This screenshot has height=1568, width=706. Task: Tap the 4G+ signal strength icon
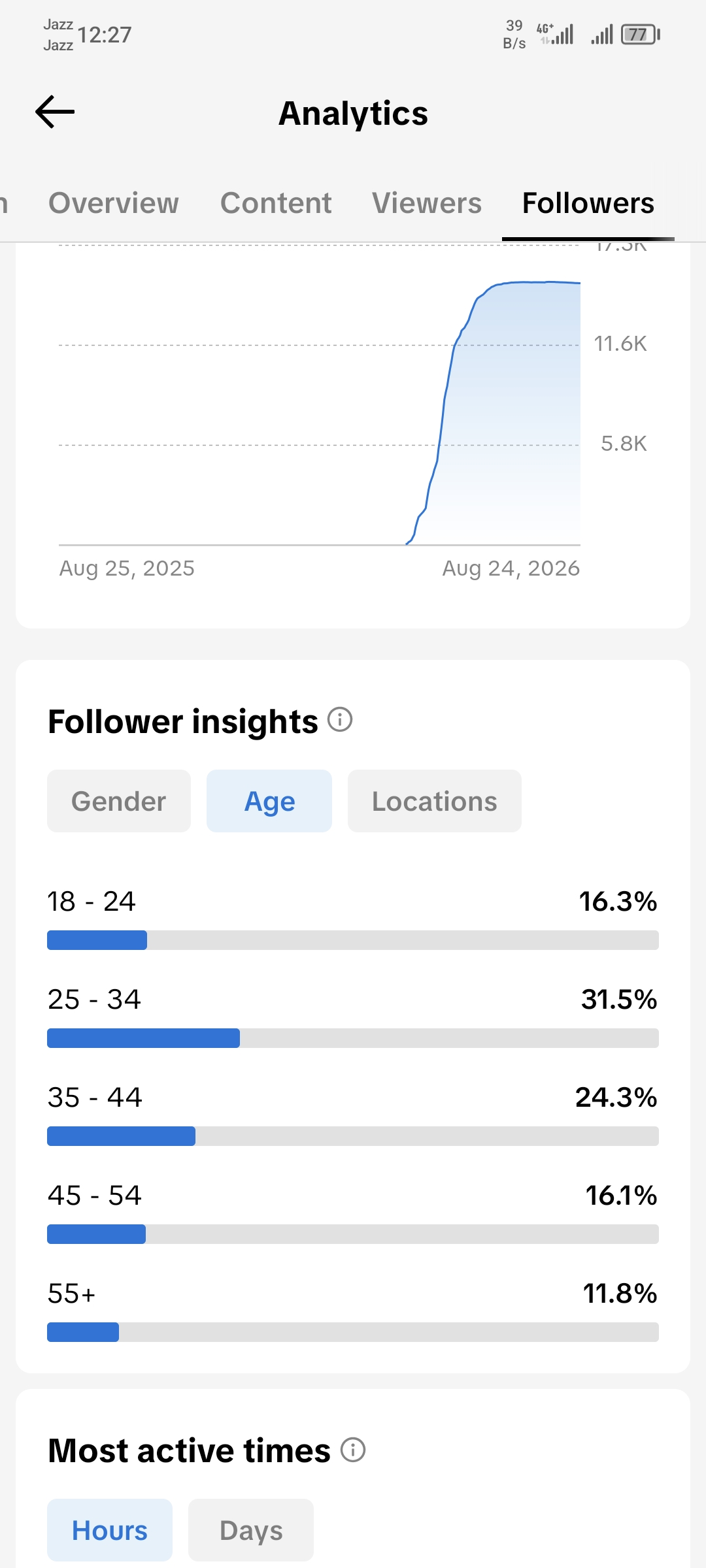point(555,34)
